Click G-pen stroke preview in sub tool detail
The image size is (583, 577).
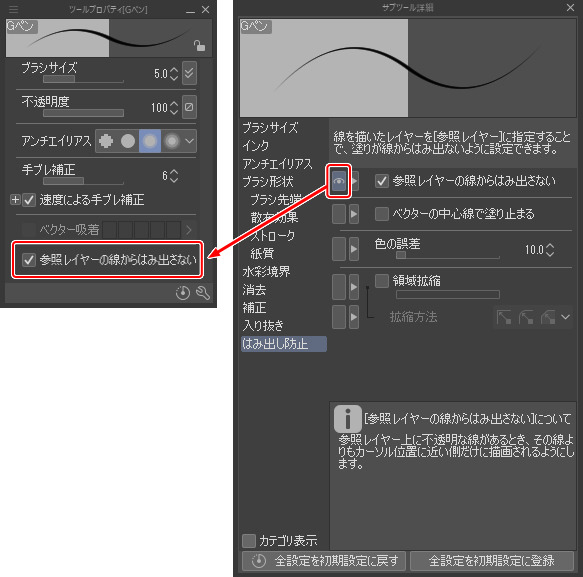pyautogui.click(x=408, y=68)
